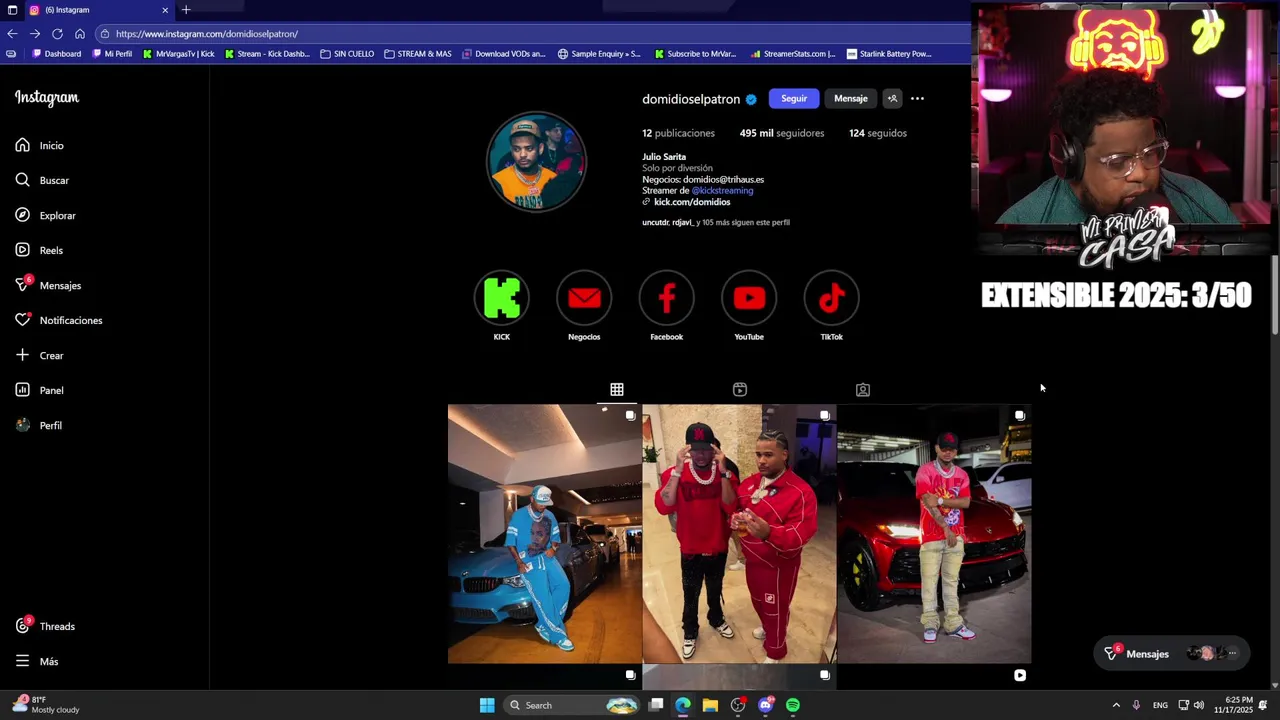Open Panel dashboard in sidebar
The height and width of the screenshot is (720, 1280).
tap(39, 391)
